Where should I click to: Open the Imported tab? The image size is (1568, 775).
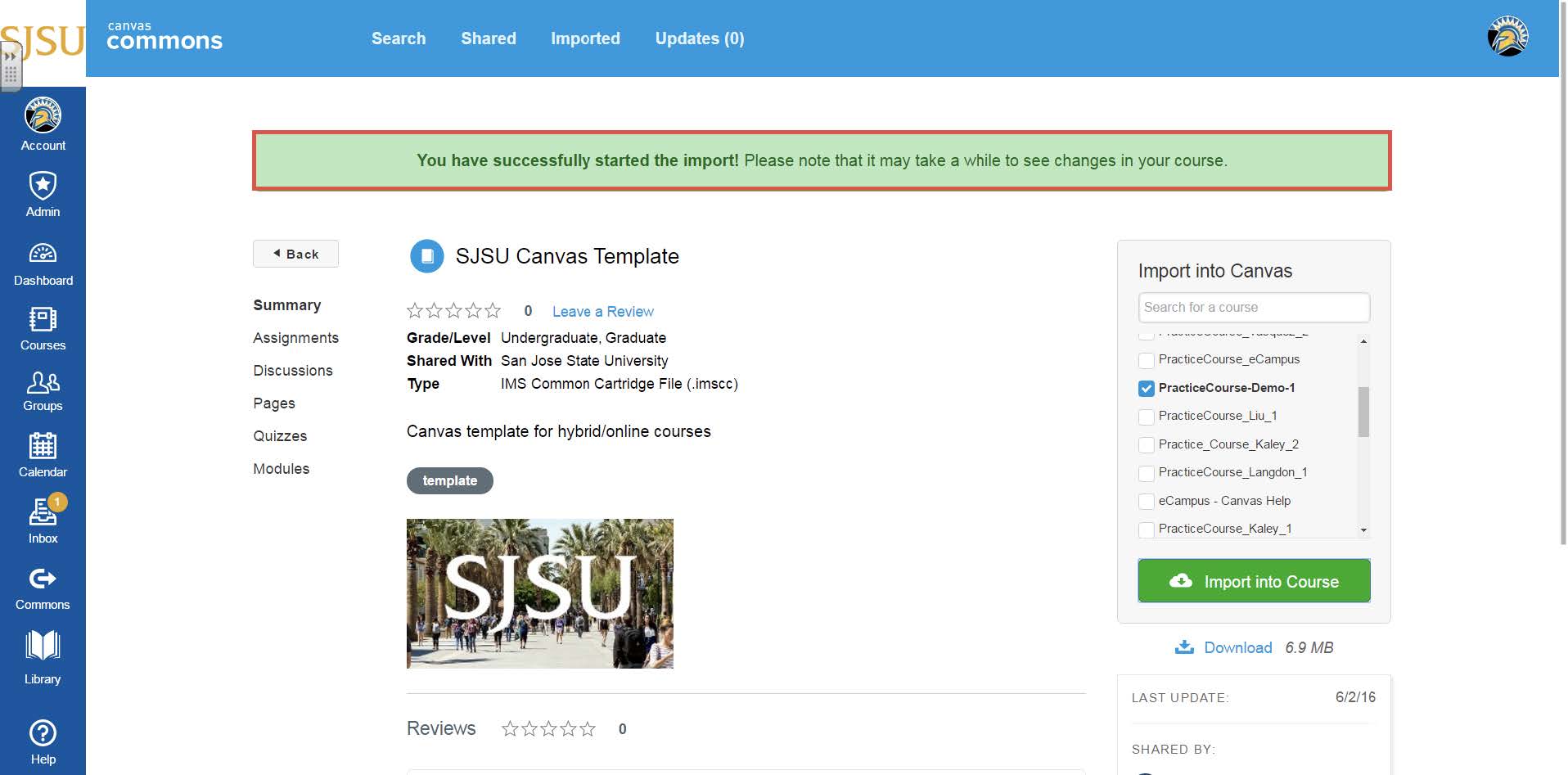point(586,38)
